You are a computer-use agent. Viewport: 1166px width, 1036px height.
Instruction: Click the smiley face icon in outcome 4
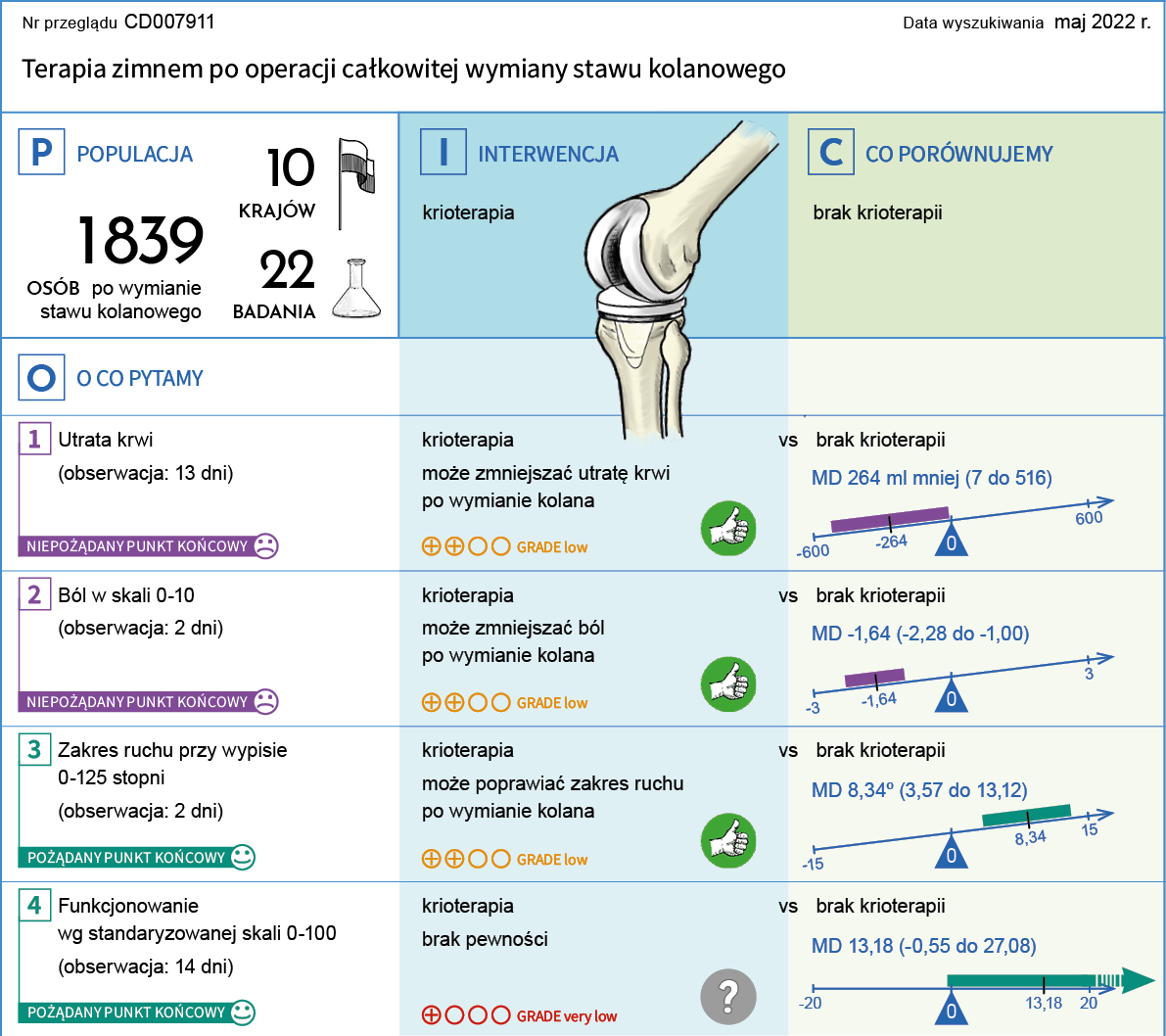point(242,1012)
